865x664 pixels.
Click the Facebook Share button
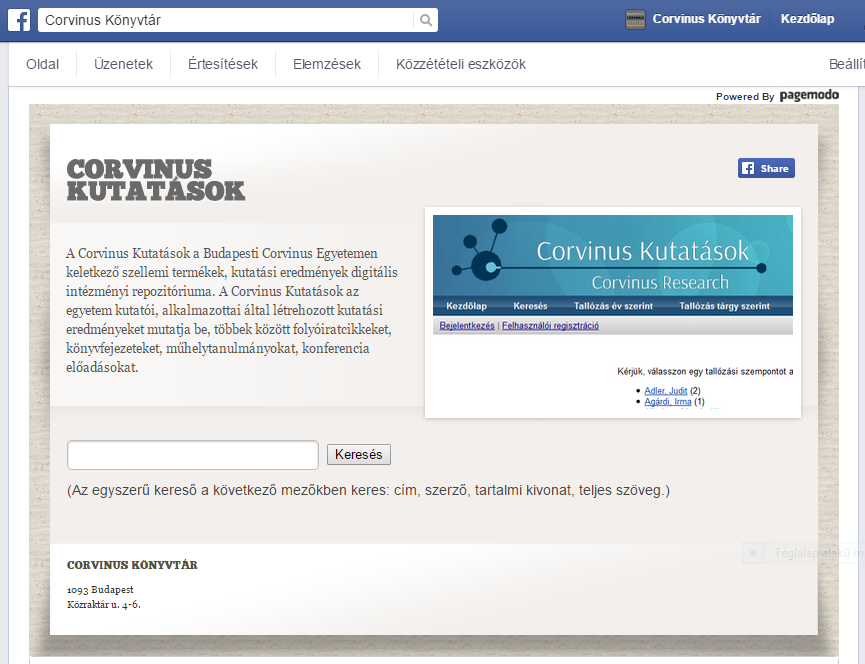tap(766, 168)
